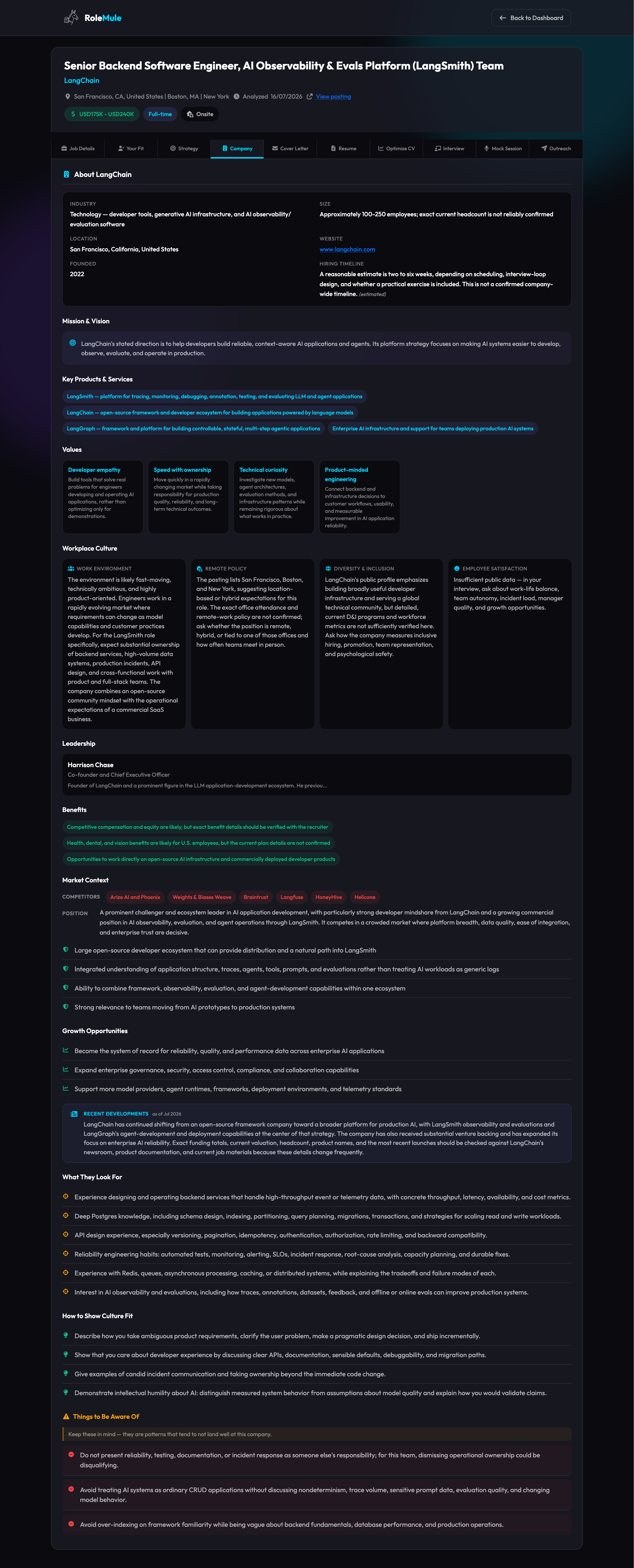Open the Job Details tab
Screen dimensions: 634x1568
point(78,148)
